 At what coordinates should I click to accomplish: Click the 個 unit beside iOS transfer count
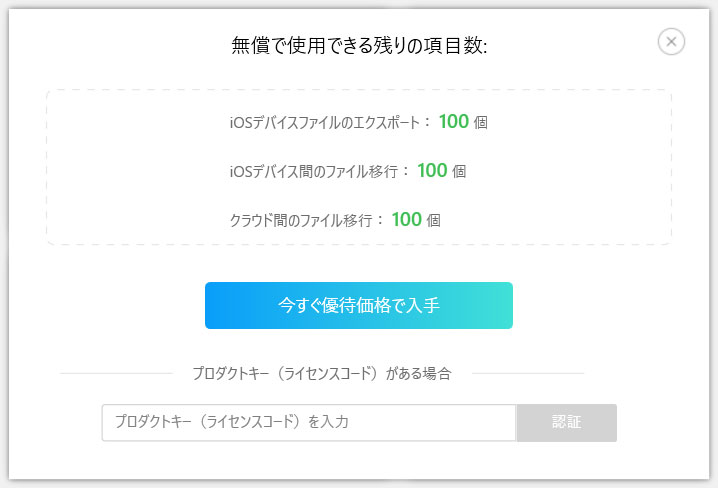coord(459,172)
